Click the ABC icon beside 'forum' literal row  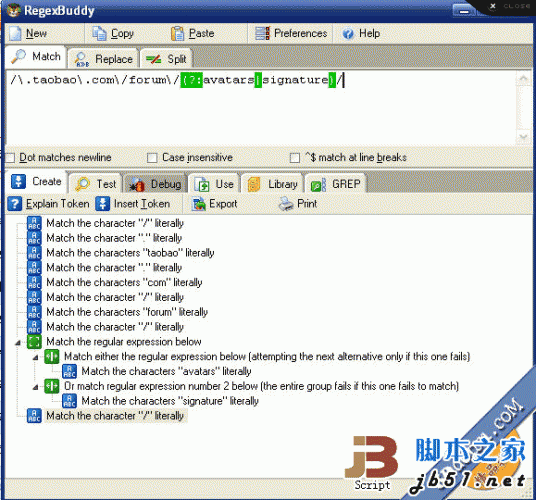pos(34,312)
